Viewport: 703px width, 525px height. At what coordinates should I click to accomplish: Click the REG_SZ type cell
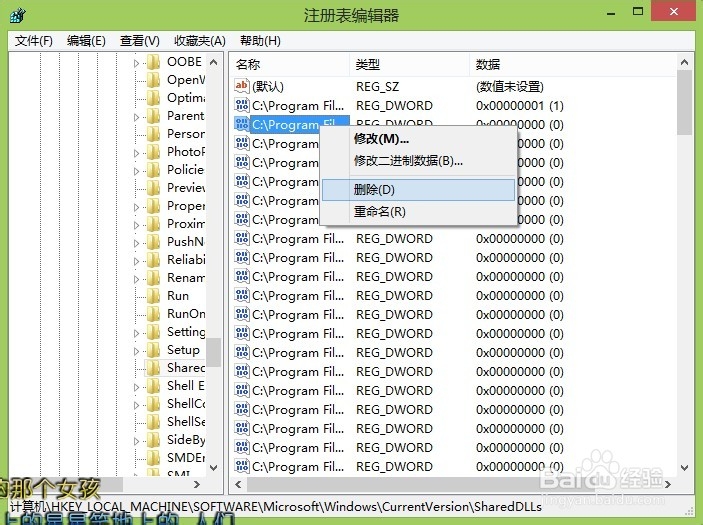pyautogui.click(x=378, y=86)
